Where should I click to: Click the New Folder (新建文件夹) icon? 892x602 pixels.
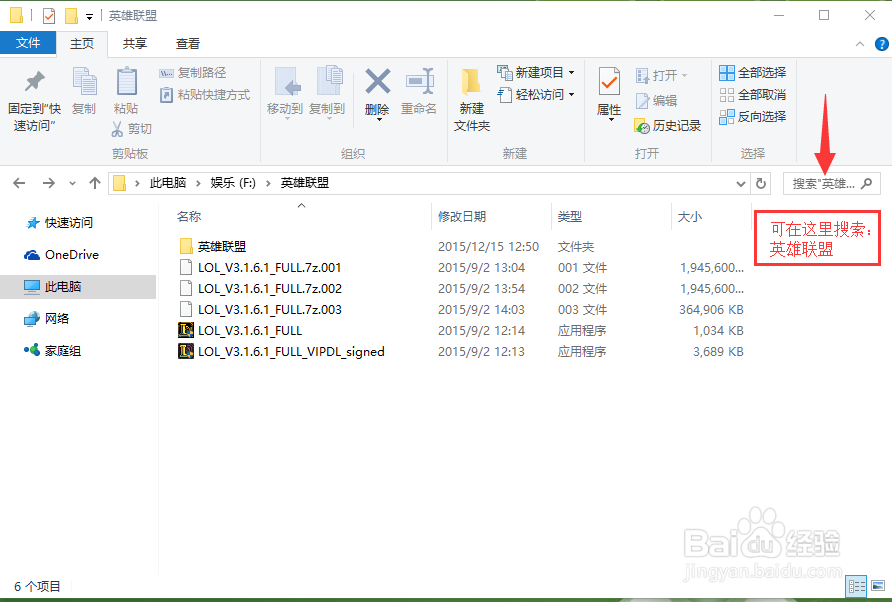click(472, 83)
